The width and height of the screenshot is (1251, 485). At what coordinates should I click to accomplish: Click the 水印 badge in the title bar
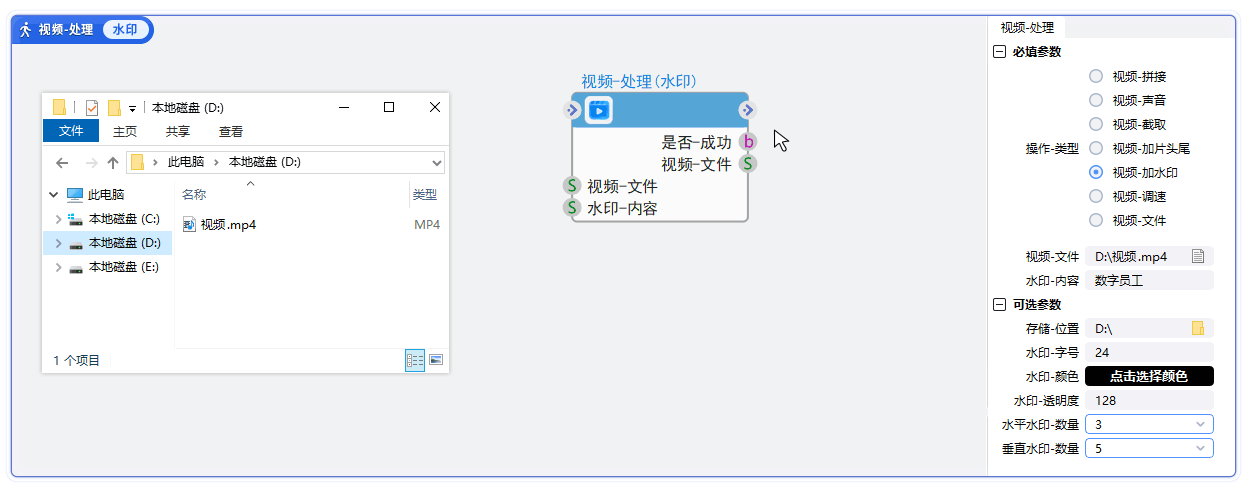[x=126, y=29]
